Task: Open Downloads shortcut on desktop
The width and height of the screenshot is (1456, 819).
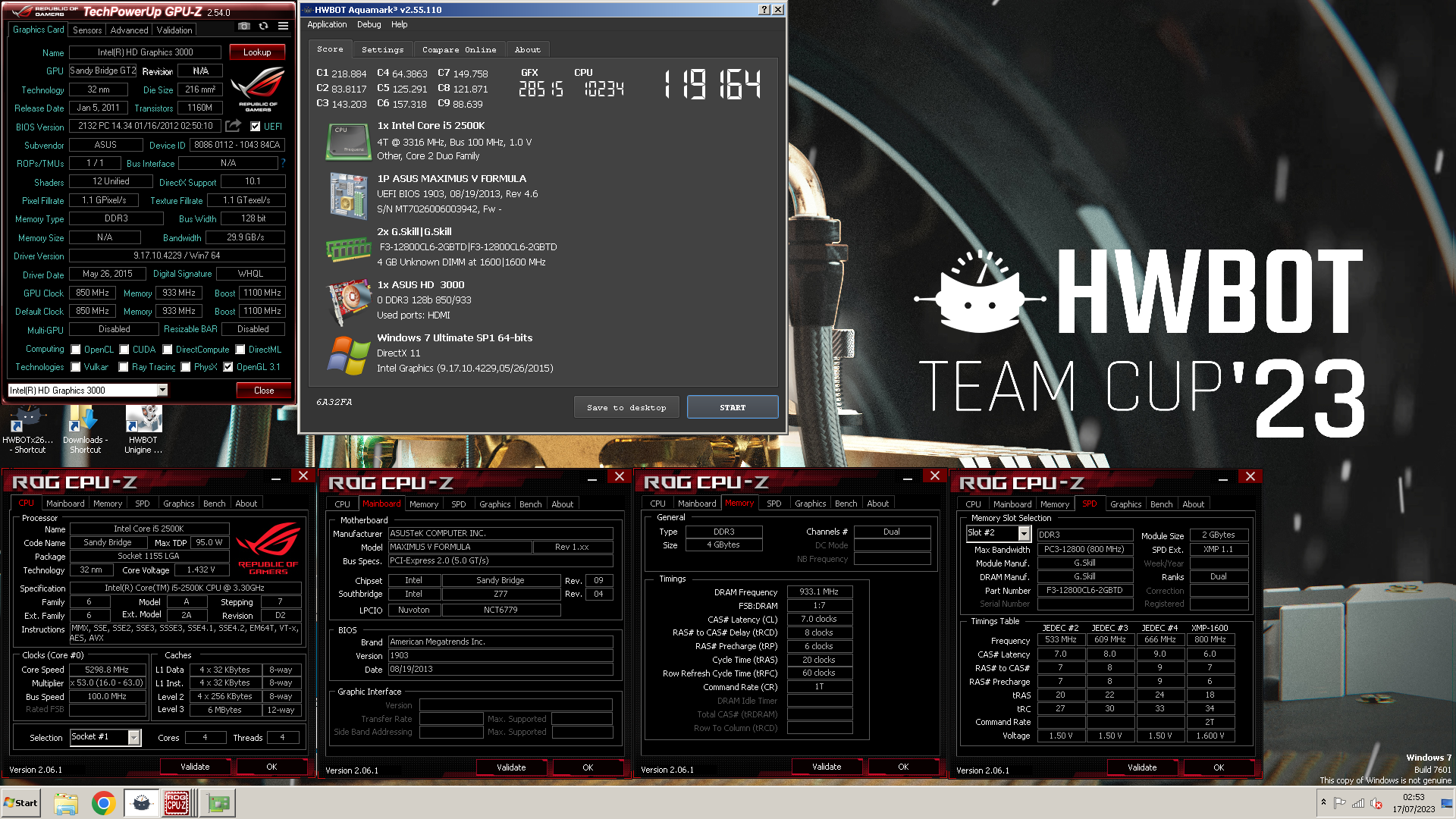Action: point(85,429)
